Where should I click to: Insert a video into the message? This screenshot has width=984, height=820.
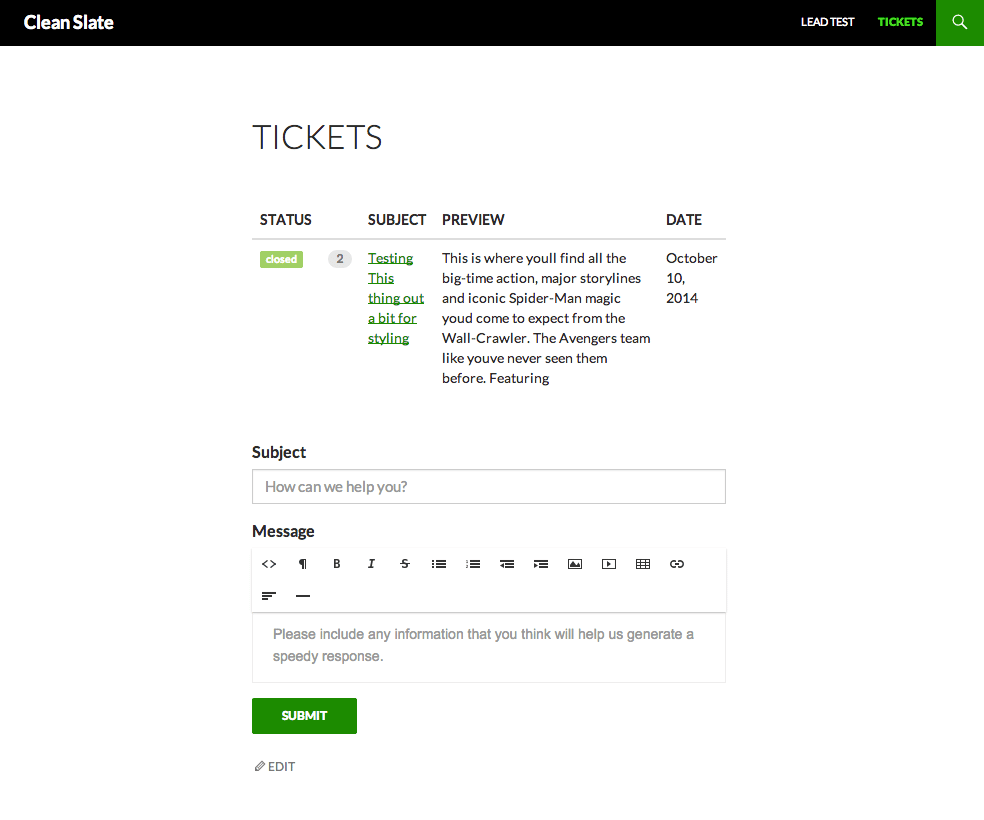[609, 564]
